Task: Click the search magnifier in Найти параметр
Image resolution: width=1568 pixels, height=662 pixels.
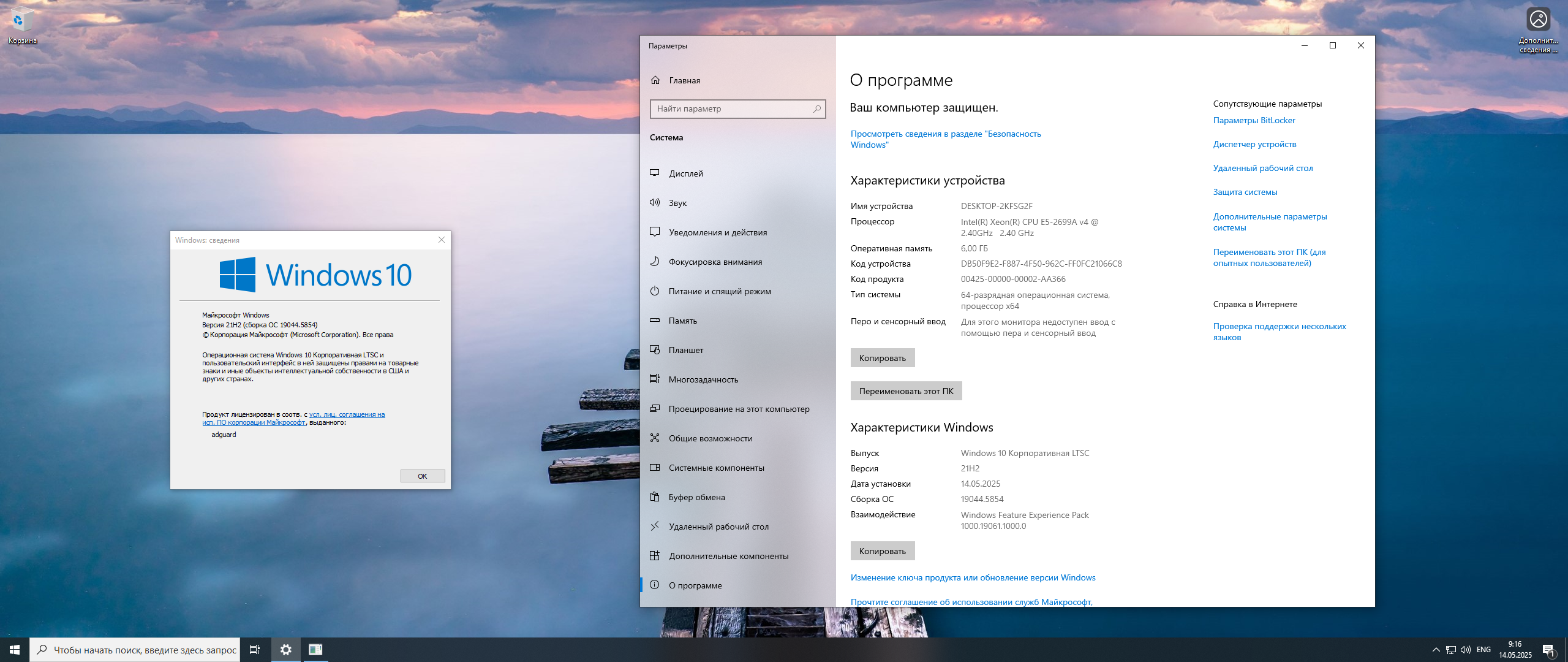Action: pyautogui.click(x=816, y=109)
